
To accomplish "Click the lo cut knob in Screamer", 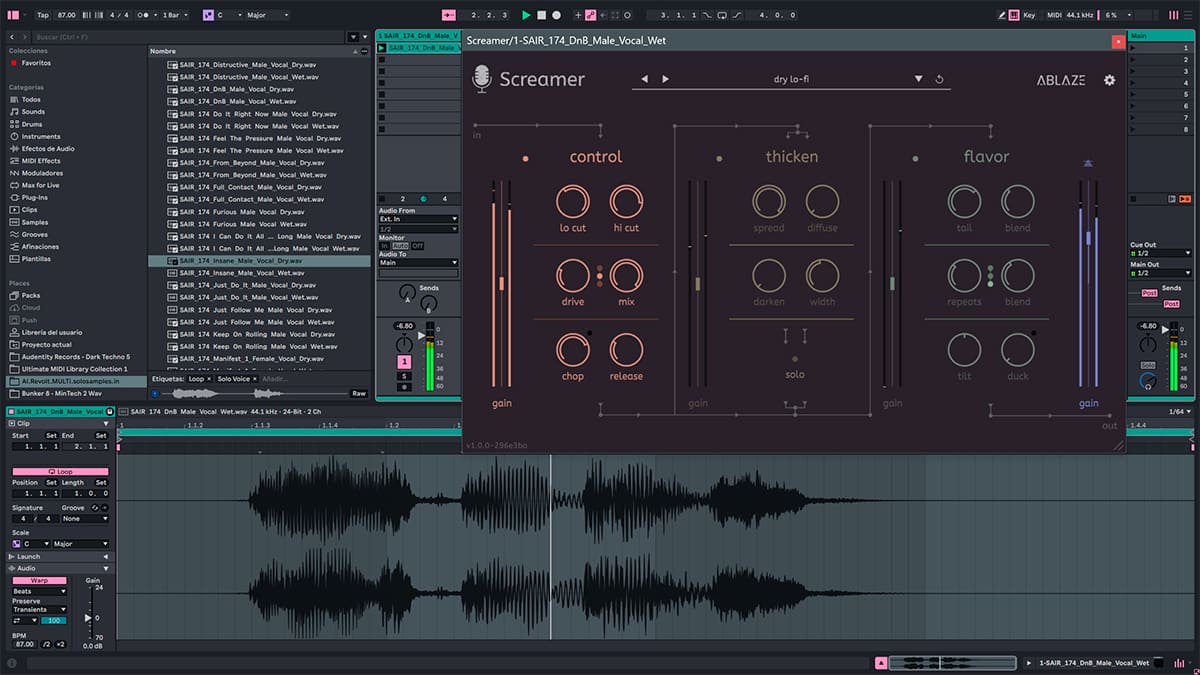I will [x=573, y=202].
